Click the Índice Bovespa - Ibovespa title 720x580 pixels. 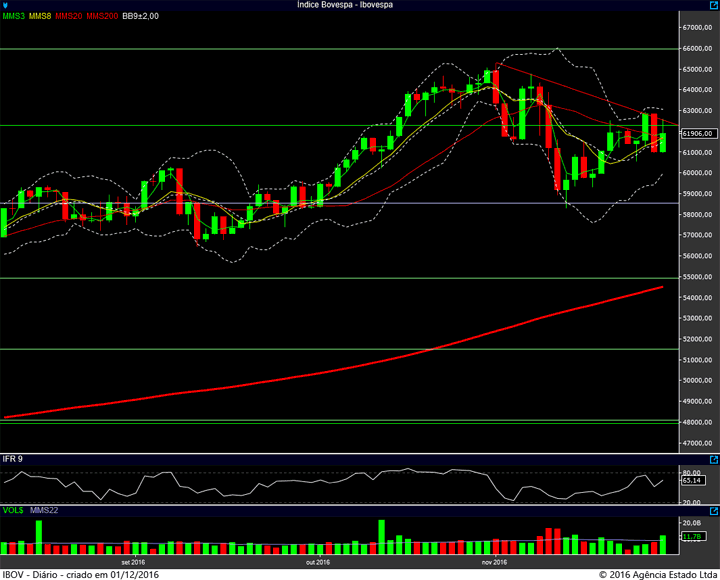[345, 5]
